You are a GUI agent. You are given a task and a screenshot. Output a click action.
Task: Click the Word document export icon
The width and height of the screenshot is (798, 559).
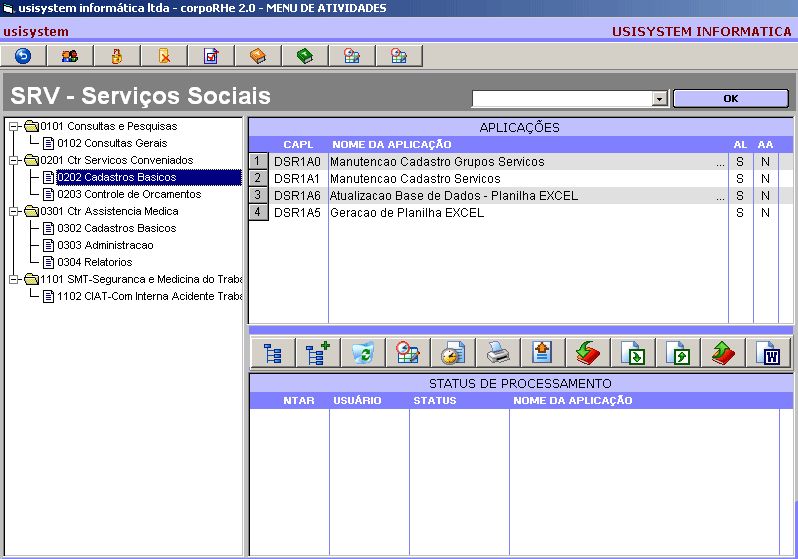click(768, 352)
